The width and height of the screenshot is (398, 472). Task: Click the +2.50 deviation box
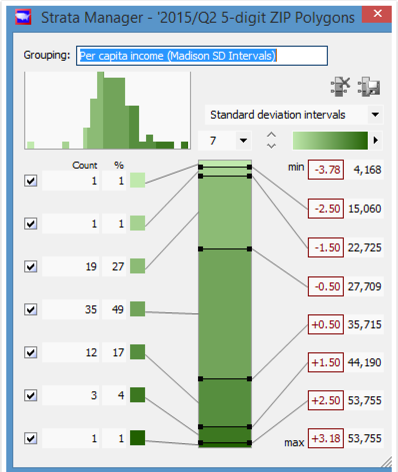326,400
